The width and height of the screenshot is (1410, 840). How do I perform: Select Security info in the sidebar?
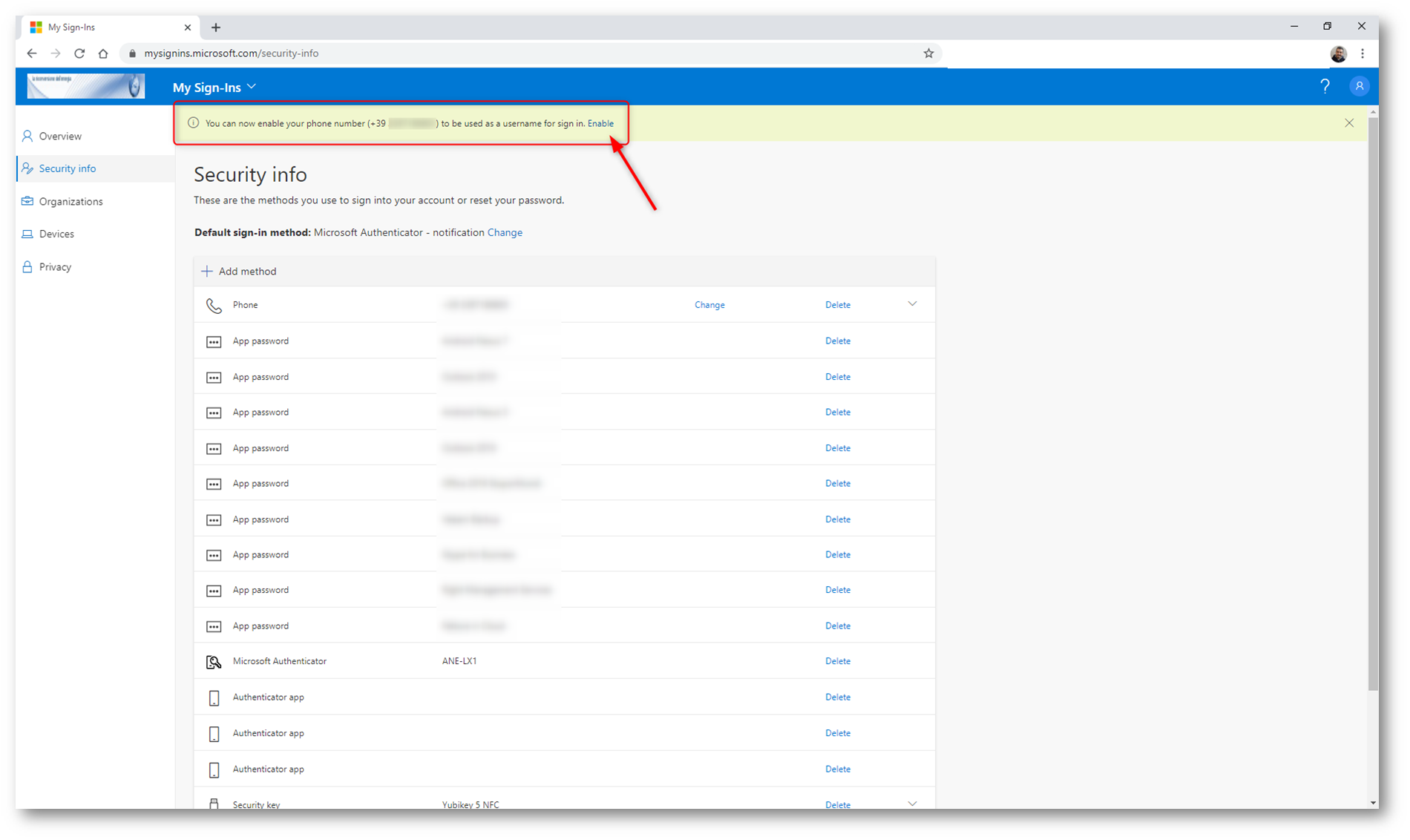pyautogui.click(x=95, y=168)
